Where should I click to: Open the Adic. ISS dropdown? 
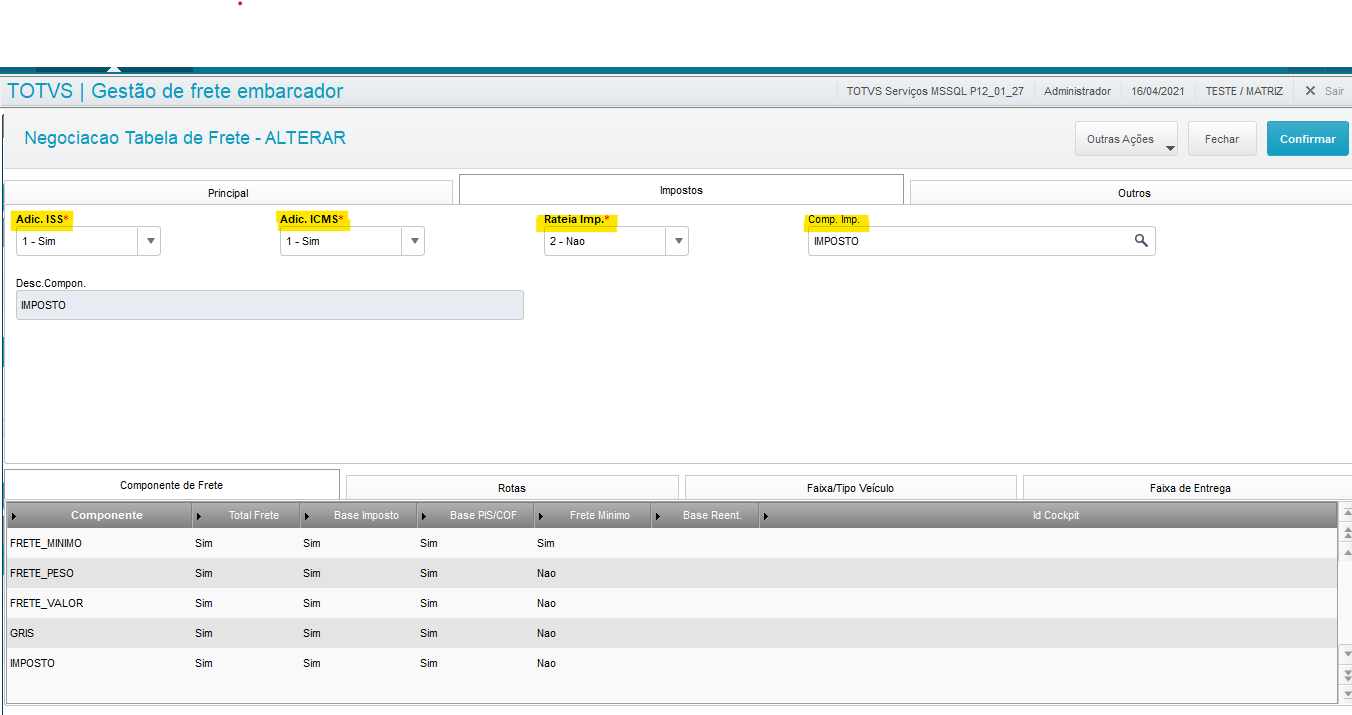(x=149, y=241)
